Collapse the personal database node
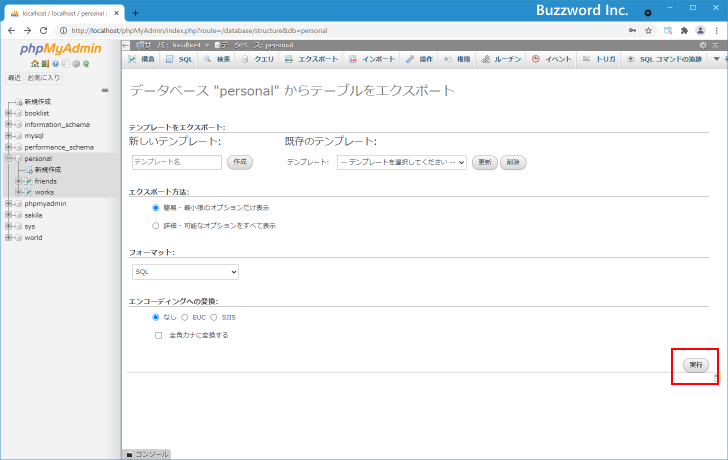Screen dimensions: 728x460 [x=8, y=158]
